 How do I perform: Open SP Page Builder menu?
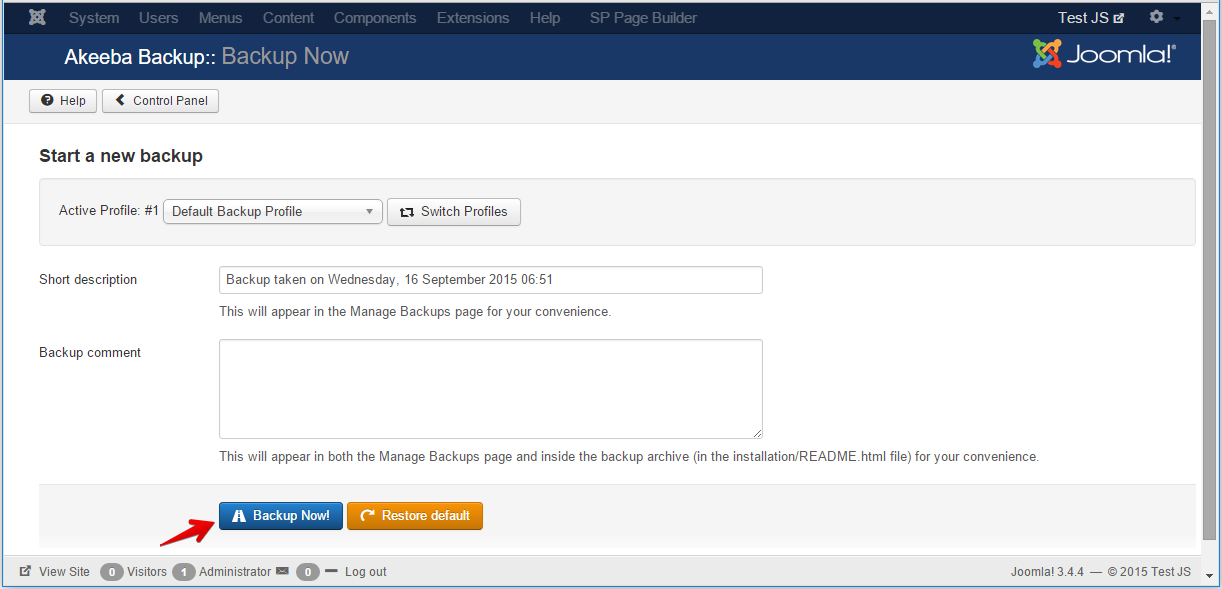(643, 18)
